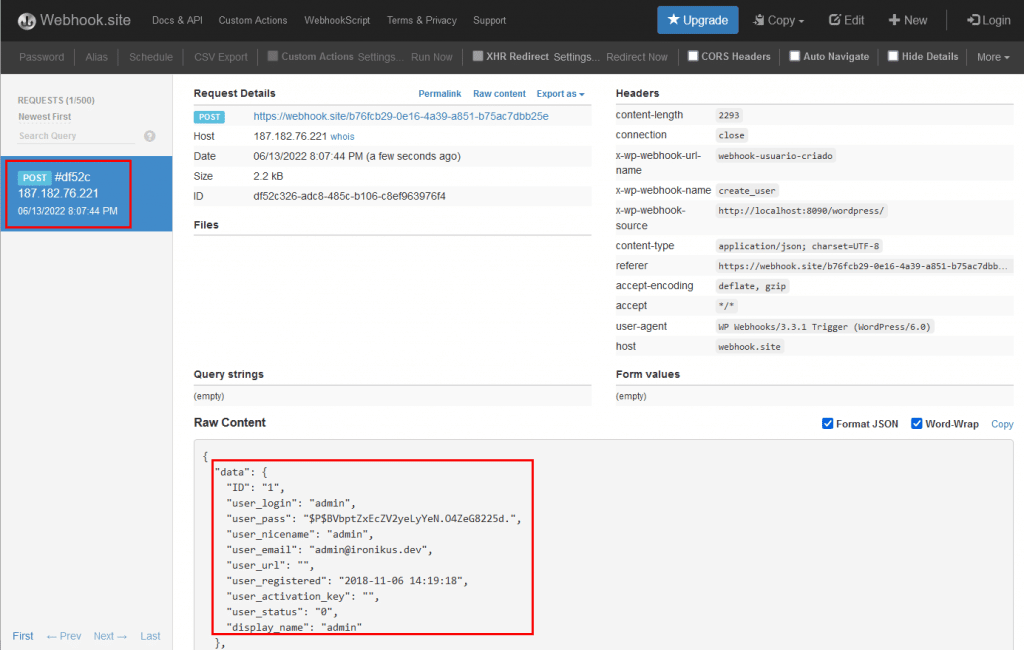Go to Last page of requests
This screenshot has width=1024, height=650.
coord(150,636)
